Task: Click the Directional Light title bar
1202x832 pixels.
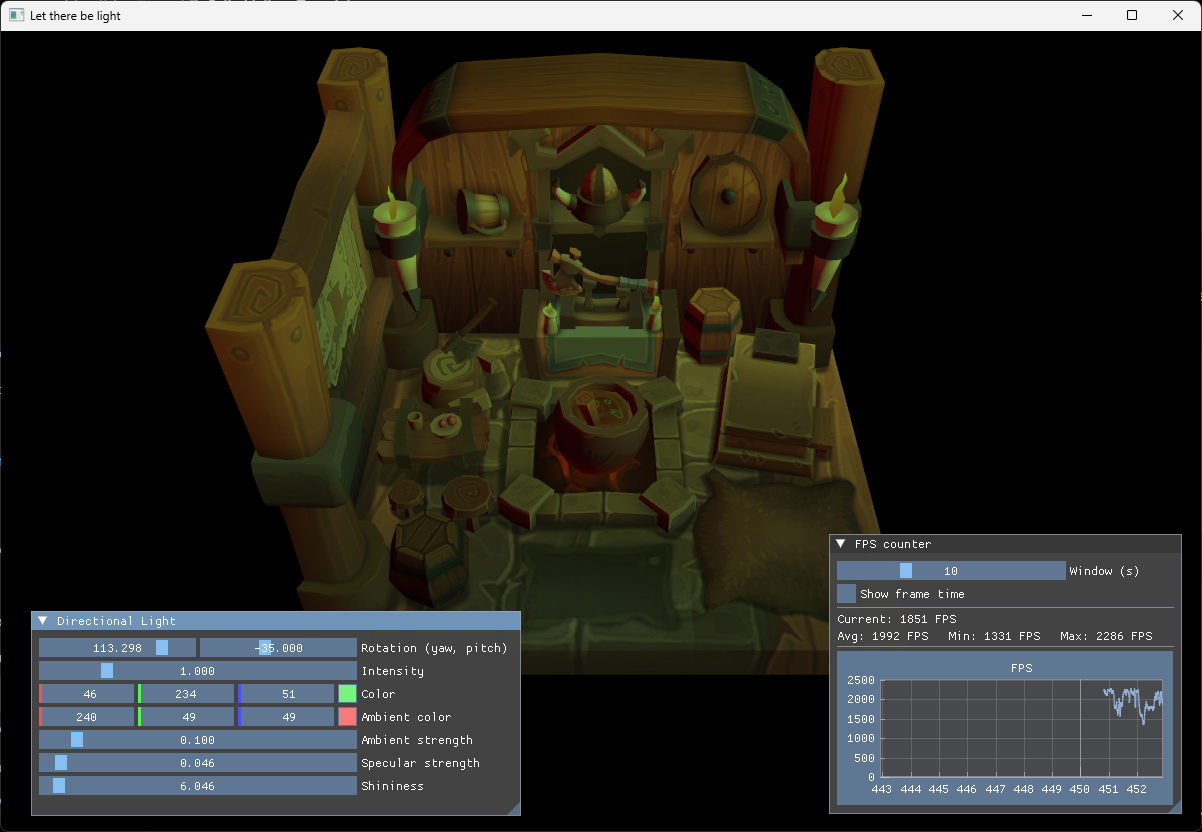Action: coord(276,621)
